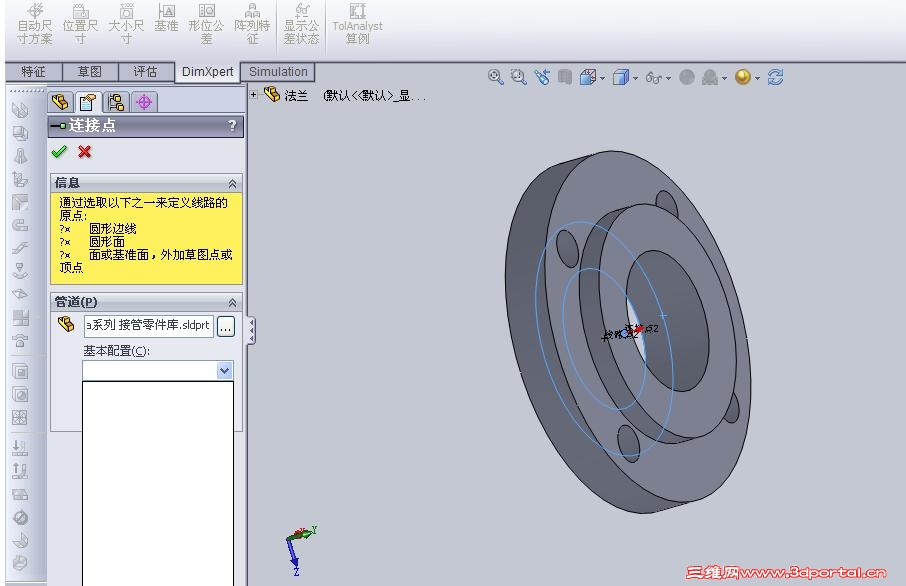Open the View Orientation dropdown arrow
Viewport: 906px width, 586px height.
point(603,78)
